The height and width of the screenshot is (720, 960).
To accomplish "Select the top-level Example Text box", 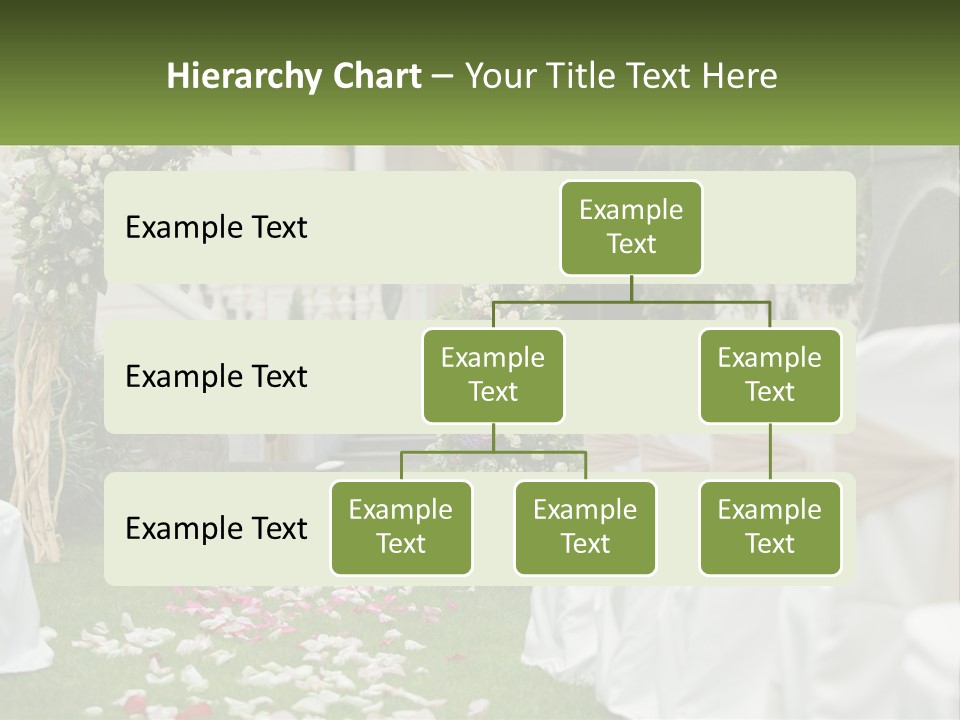I will [631, 228].
